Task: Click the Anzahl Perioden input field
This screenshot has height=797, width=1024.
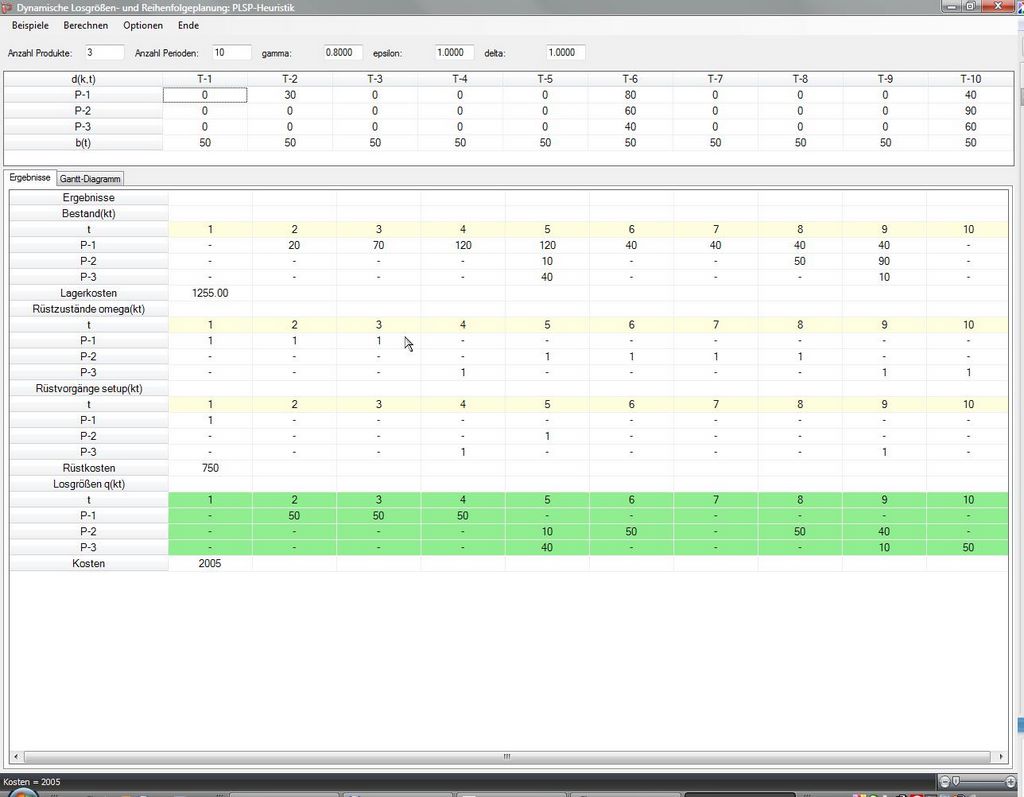Action: [x=232, y=52]
